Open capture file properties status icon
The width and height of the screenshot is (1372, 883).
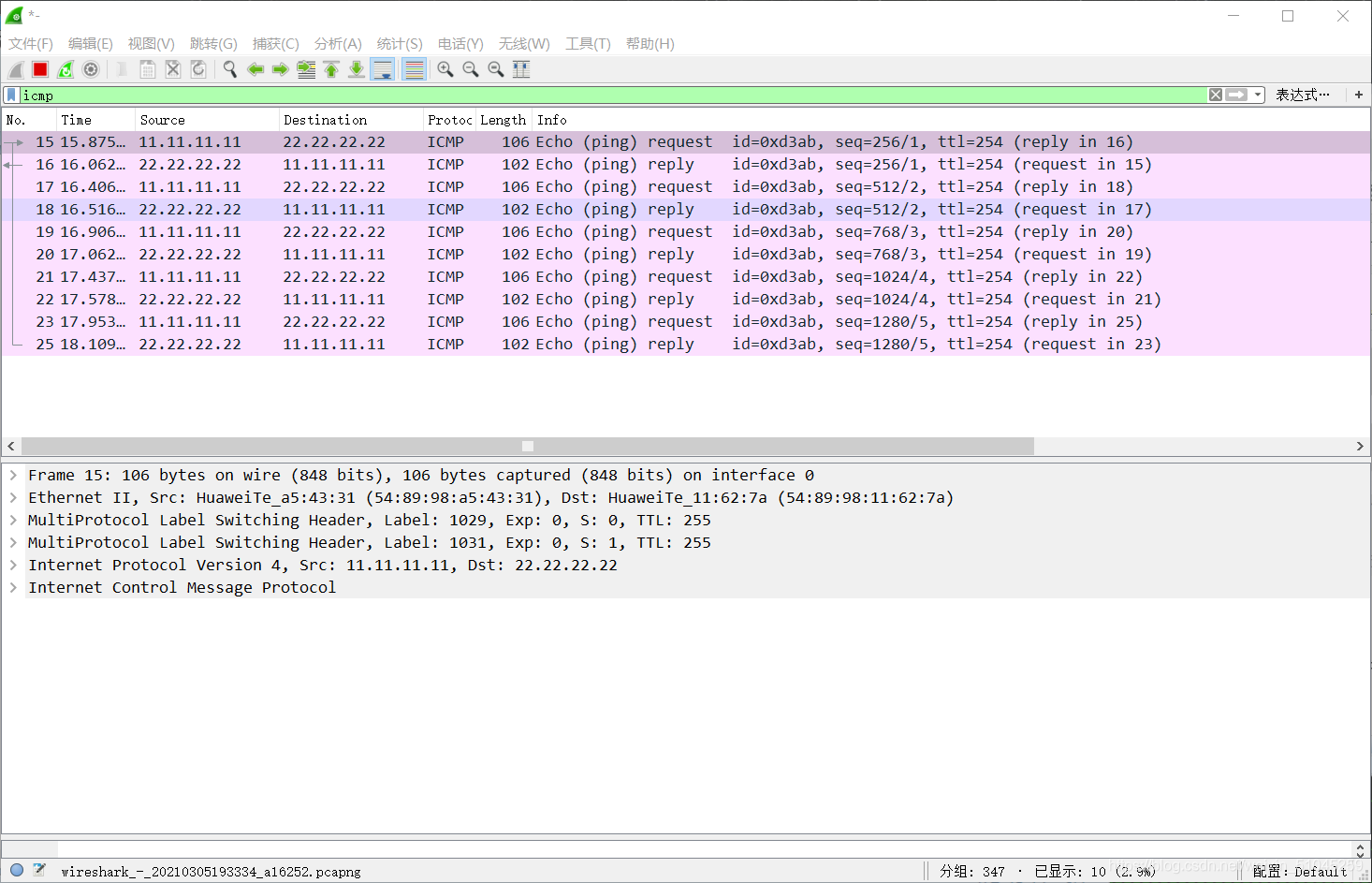[x=38, y=870]
